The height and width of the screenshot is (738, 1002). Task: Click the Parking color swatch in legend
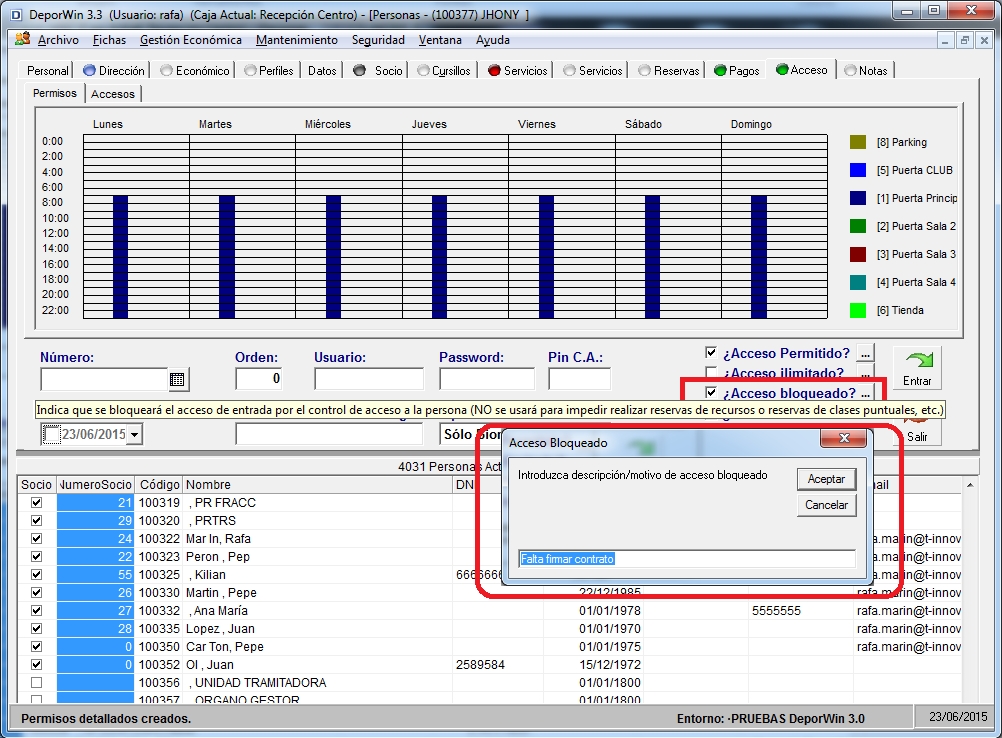[x=858, y=142]
